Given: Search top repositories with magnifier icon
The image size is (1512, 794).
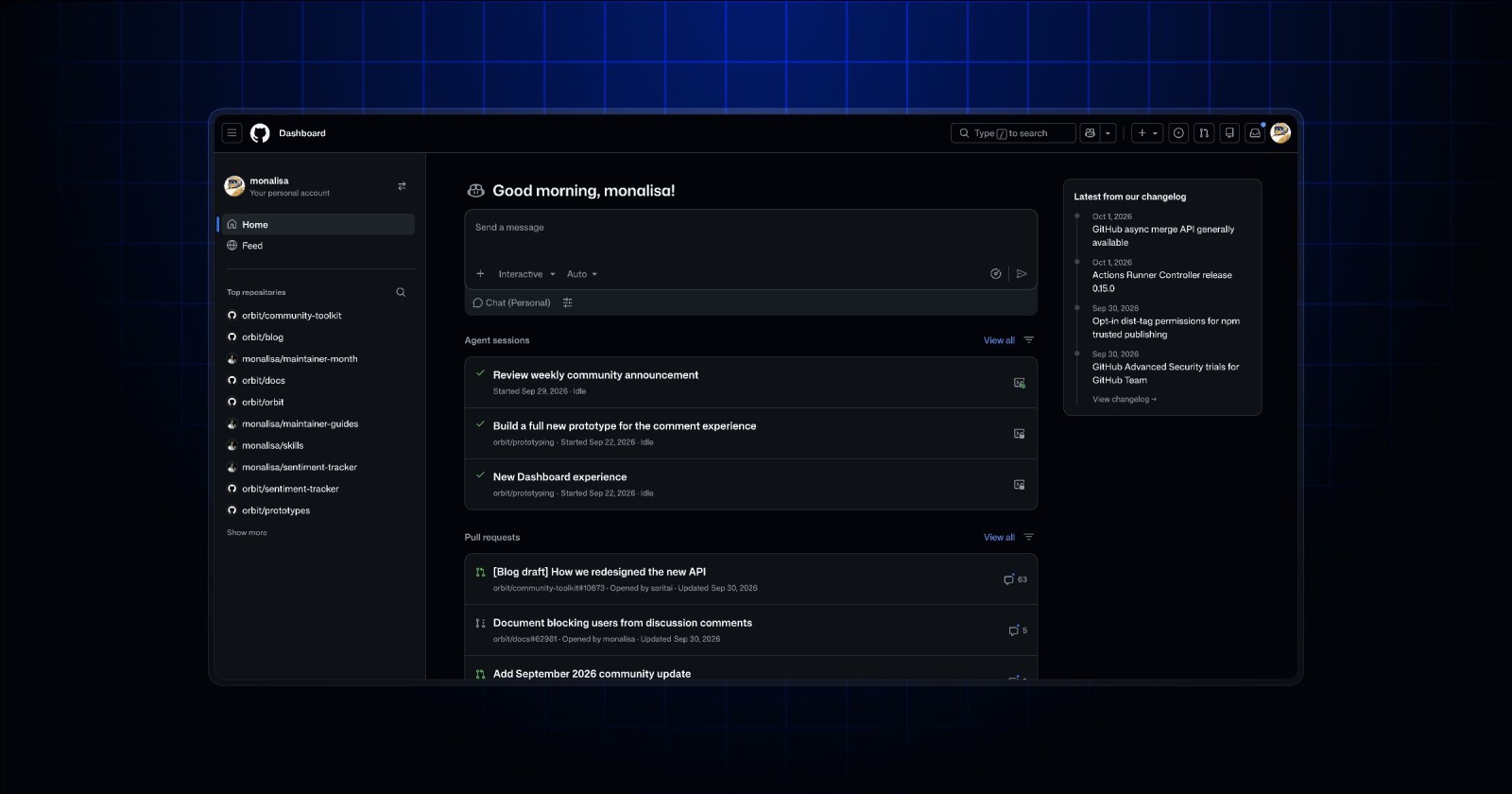Looking at the screenshot, I should click(x=401, y=292).
